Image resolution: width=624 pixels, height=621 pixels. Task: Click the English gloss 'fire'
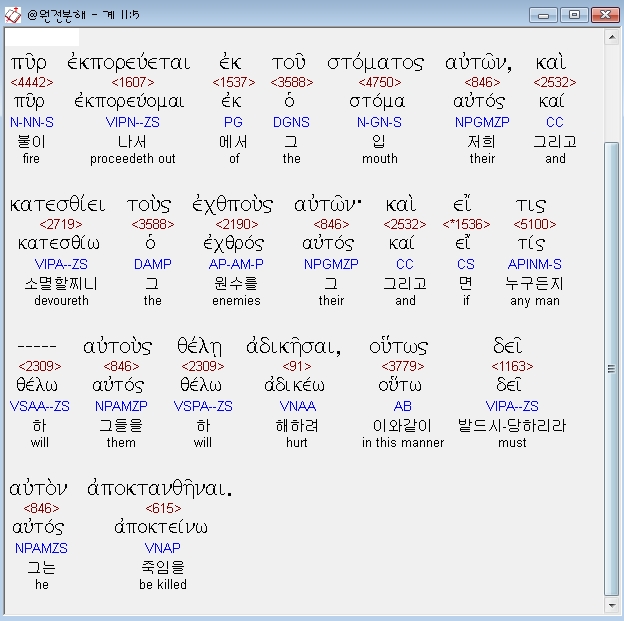click(x=31, y=159)
